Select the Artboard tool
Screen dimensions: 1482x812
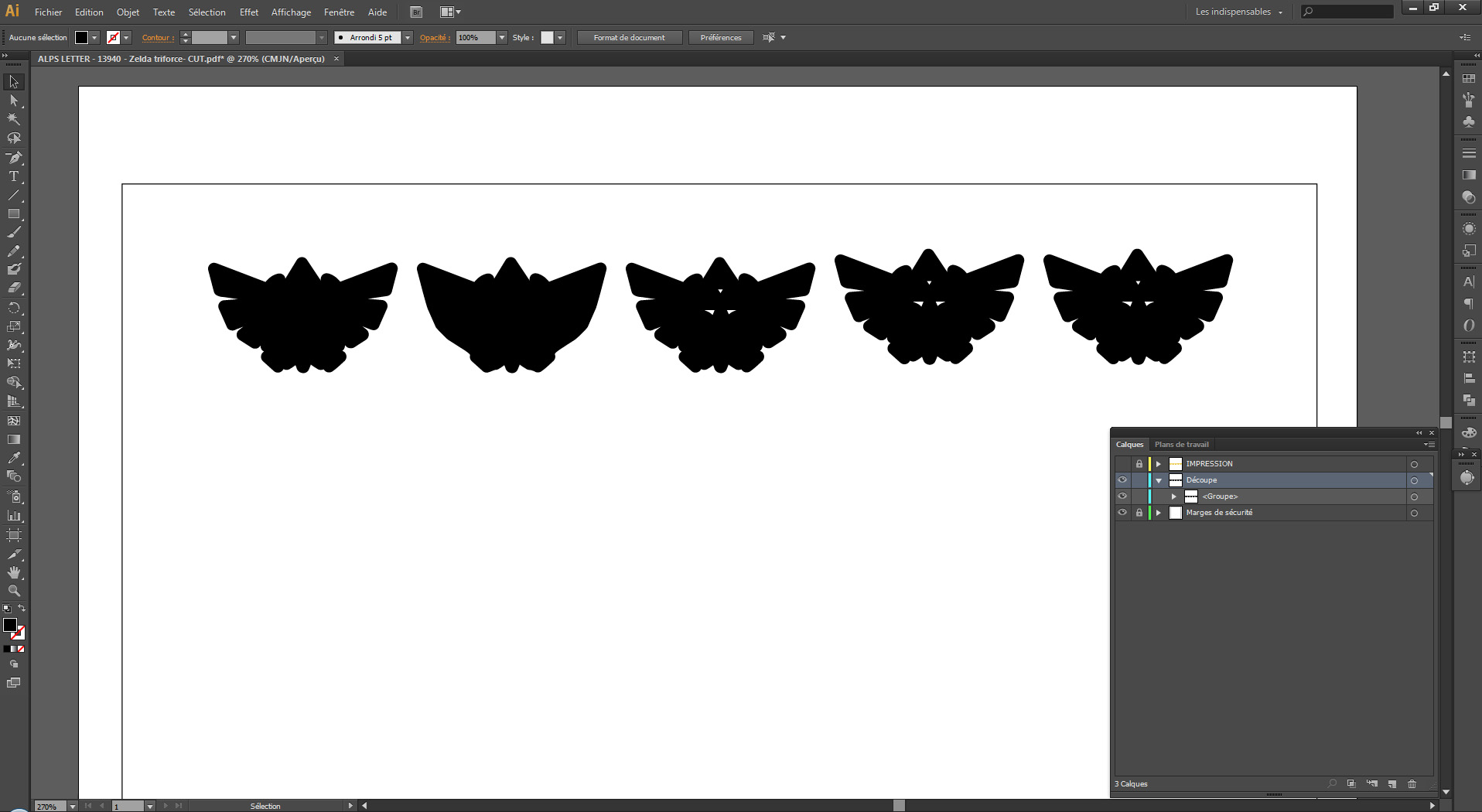coord(14,534)
